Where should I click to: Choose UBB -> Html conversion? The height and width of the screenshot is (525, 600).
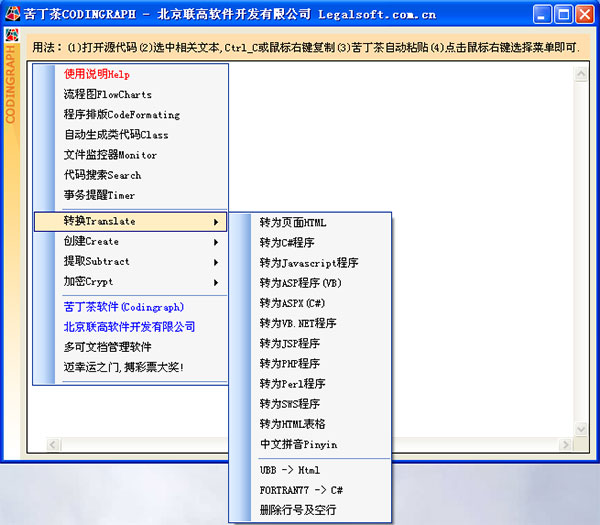coord(310,470)
